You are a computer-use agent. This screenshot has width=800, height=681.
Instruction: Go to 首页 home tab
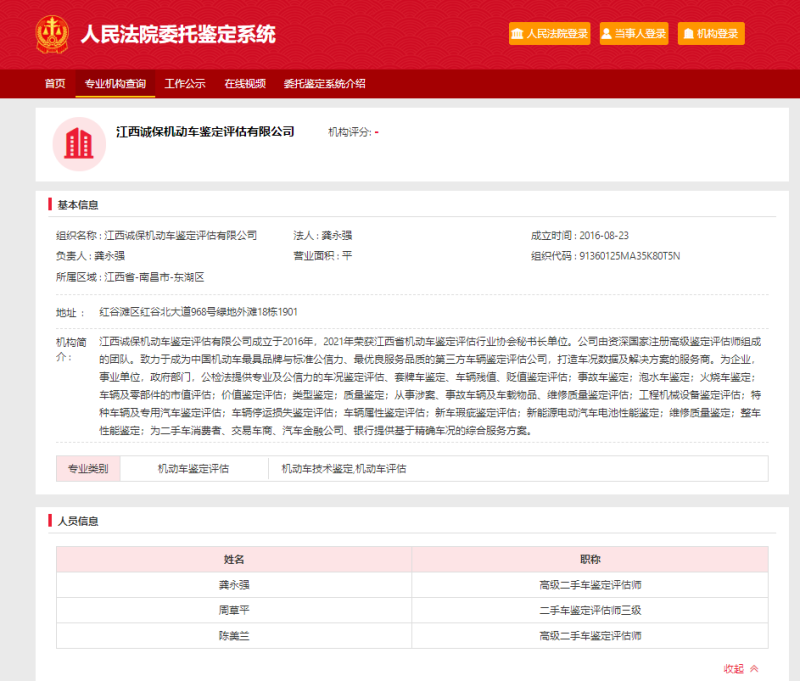pos(55,84)
